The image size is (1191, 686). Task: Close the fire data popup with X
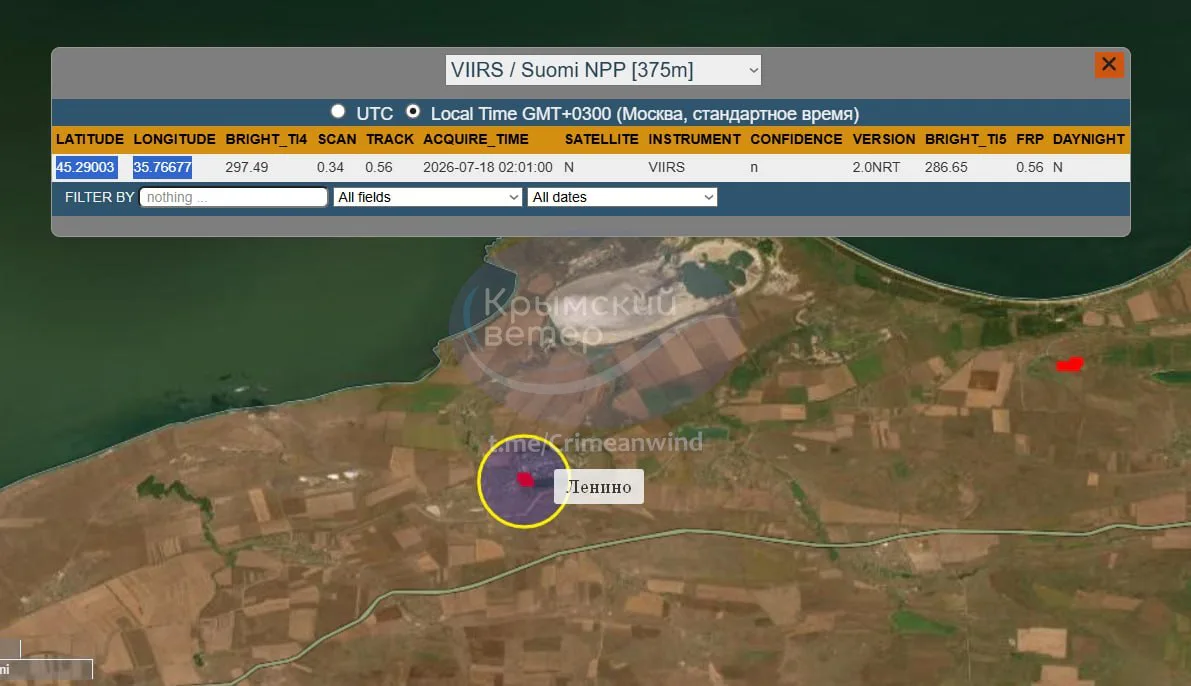(1108, 65)
